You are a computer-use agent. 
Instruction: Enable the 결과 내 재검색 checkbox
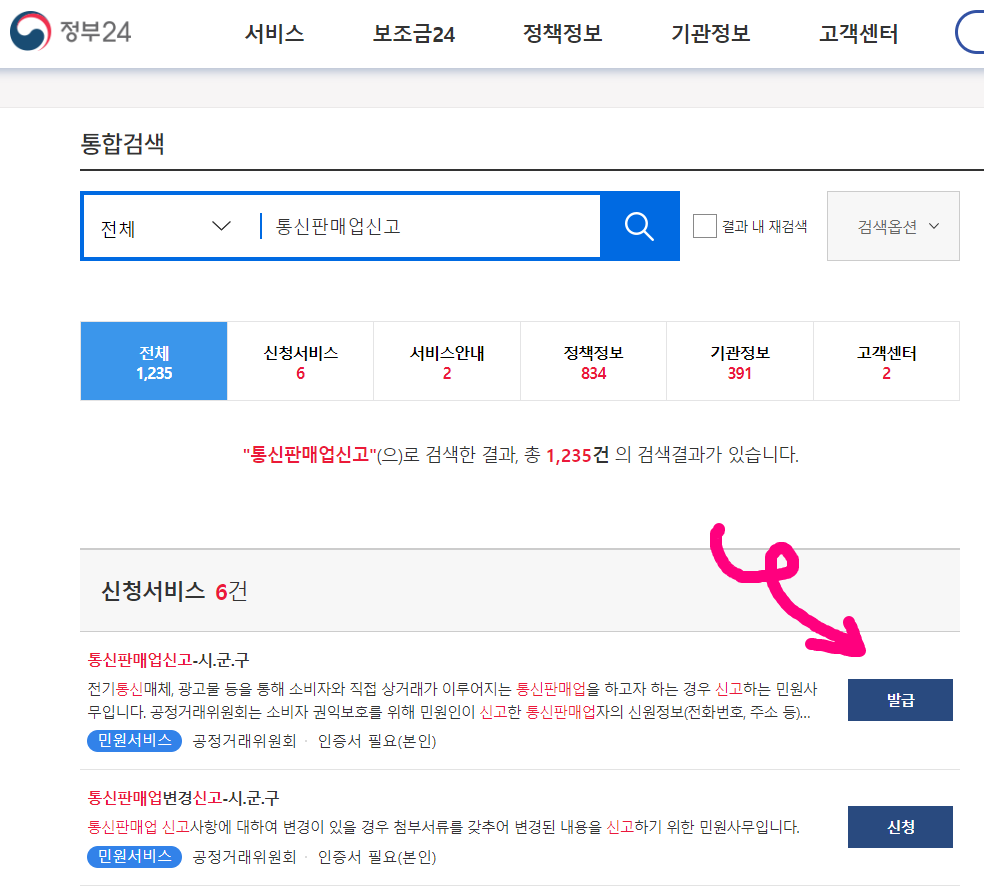[705, 226]
